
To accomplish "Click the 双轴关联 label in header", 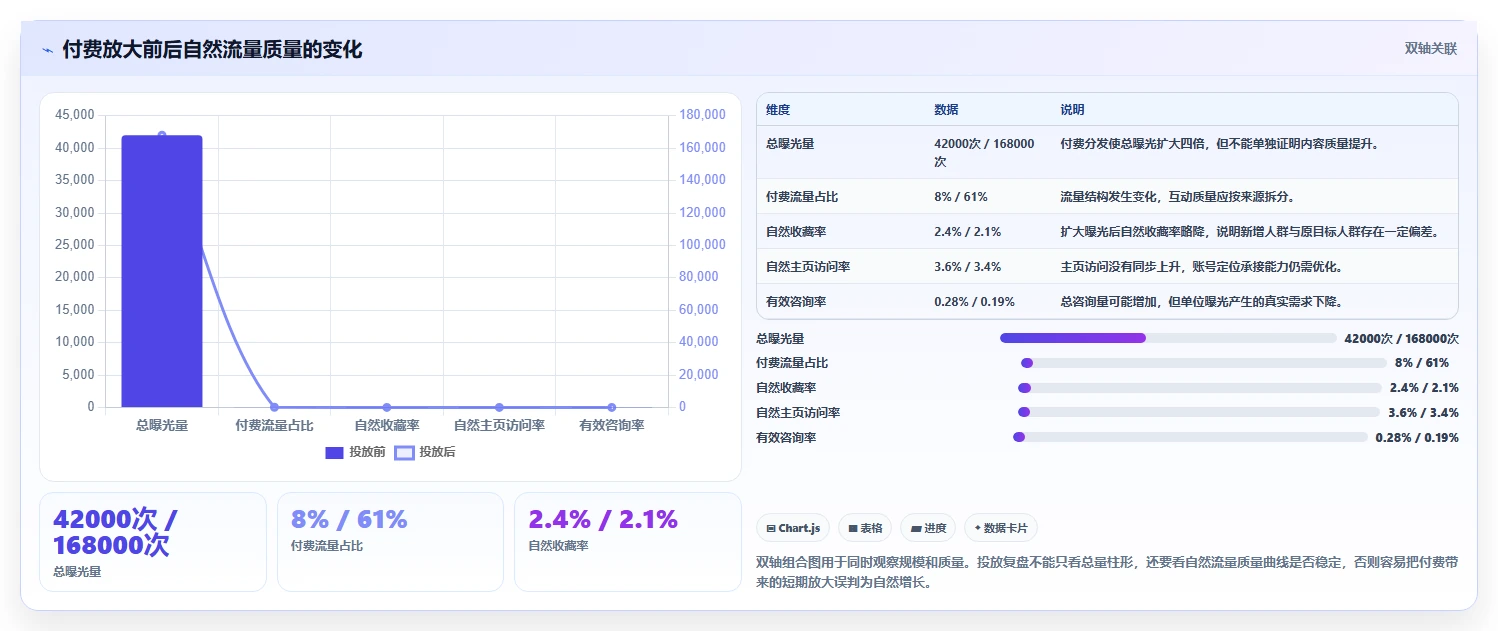I will (x=1431, y=49).
